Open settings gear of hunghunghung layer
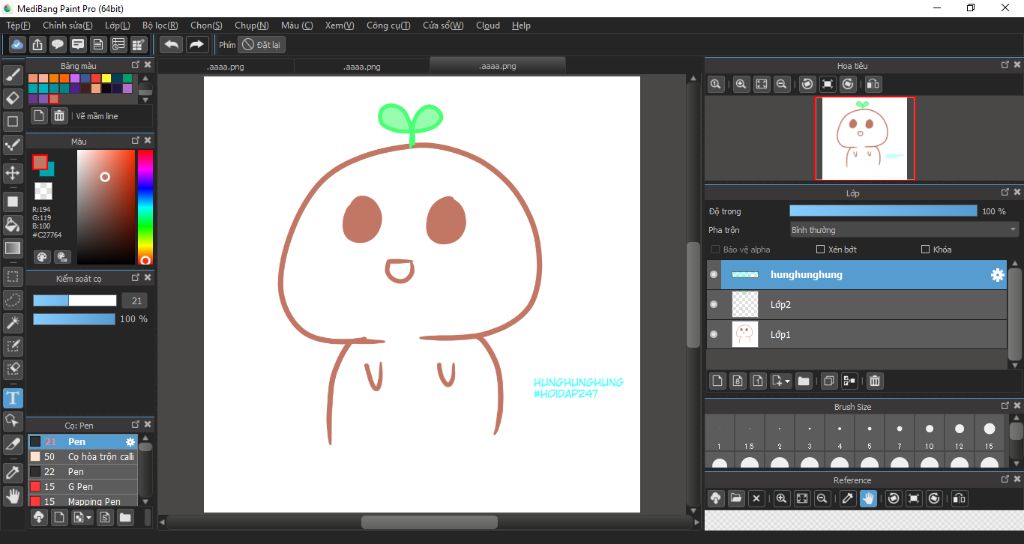 pyautogui.click(x=997, y=275)
